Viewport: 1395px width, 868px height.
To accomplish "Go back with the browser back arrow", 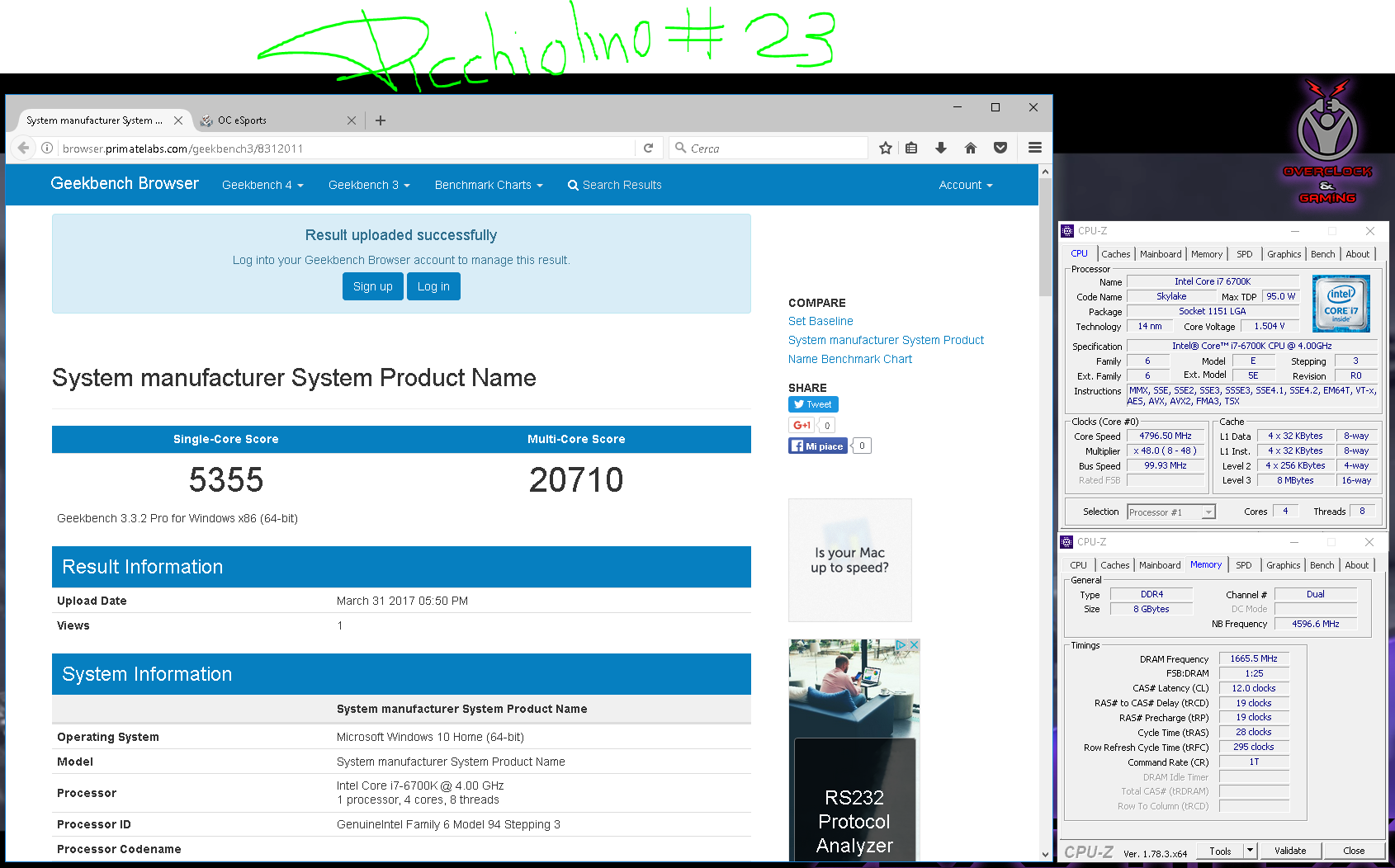I will coord(23,149).
